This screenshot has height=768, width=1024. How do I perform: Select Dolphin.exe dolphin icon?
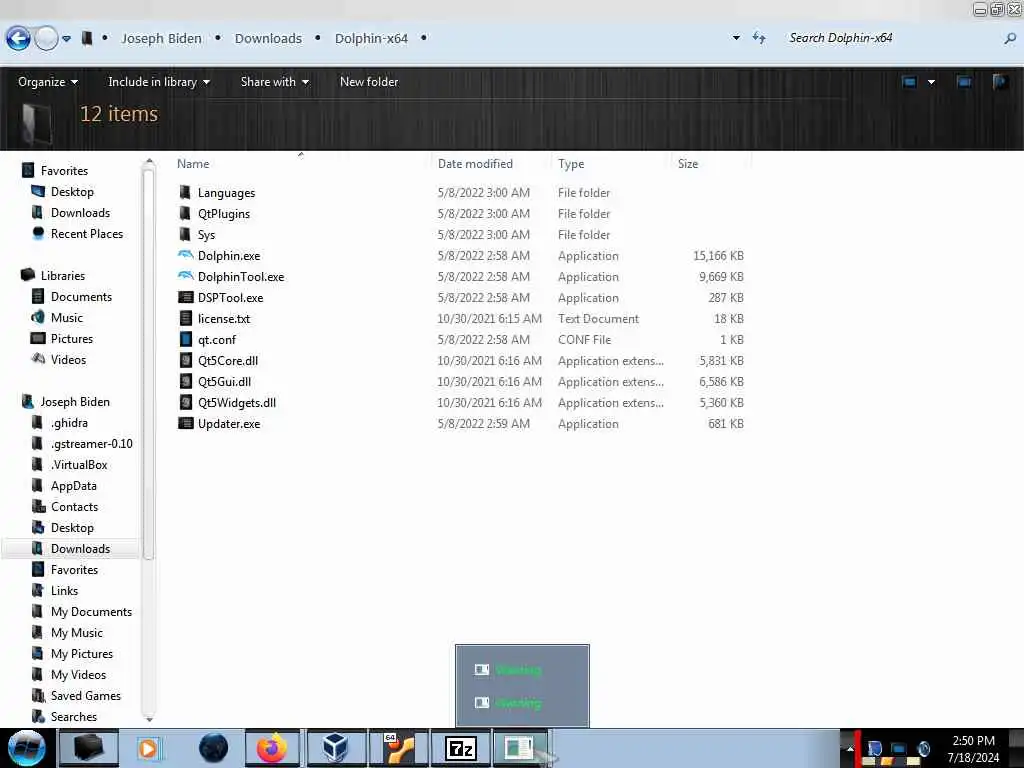pos(185,255)
